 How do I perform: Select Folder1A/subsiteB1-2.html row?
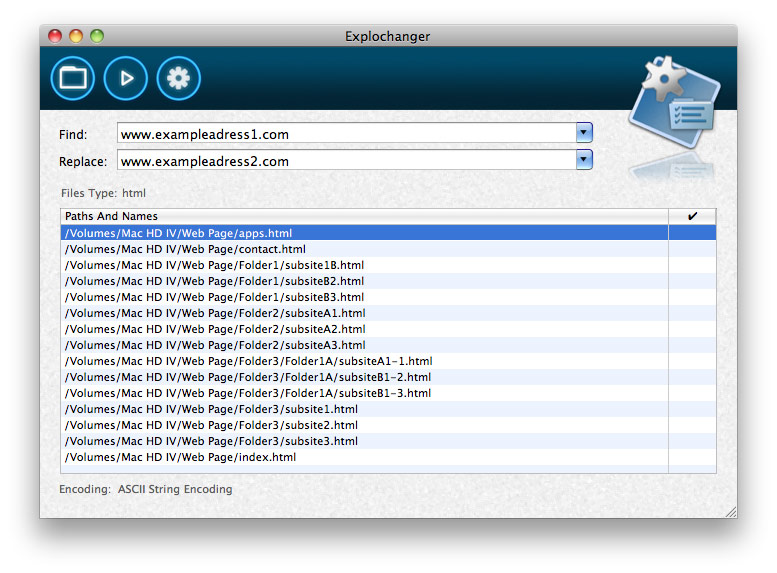(x=388, y=377)
